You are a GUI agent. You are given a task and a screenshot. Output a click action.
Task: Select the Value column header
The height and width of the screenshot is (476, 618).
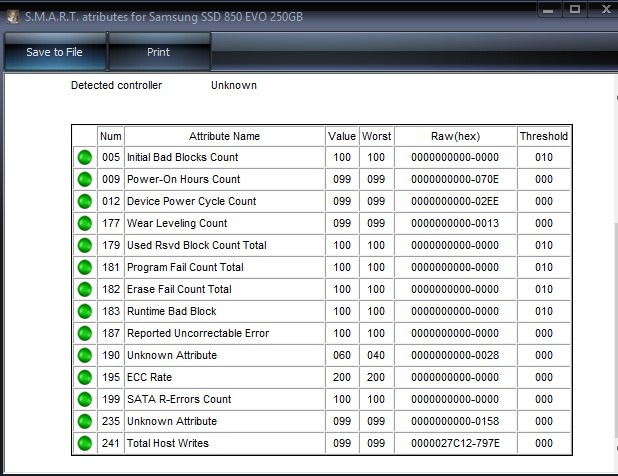coord(342,136)
